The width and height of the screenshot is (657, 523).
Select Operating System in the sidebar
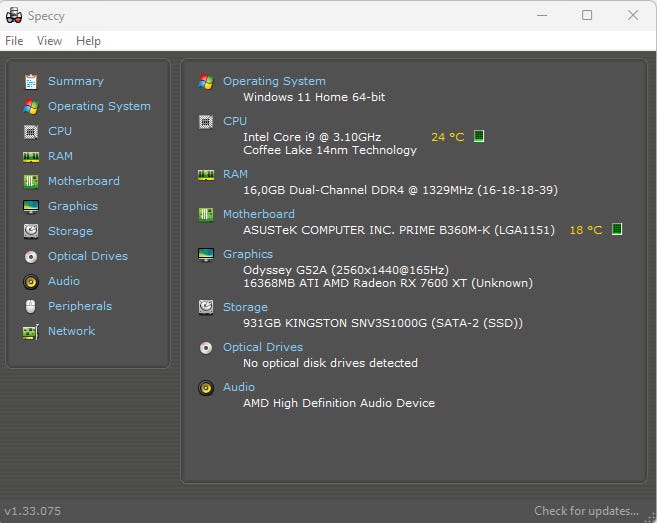click(99, 106)
